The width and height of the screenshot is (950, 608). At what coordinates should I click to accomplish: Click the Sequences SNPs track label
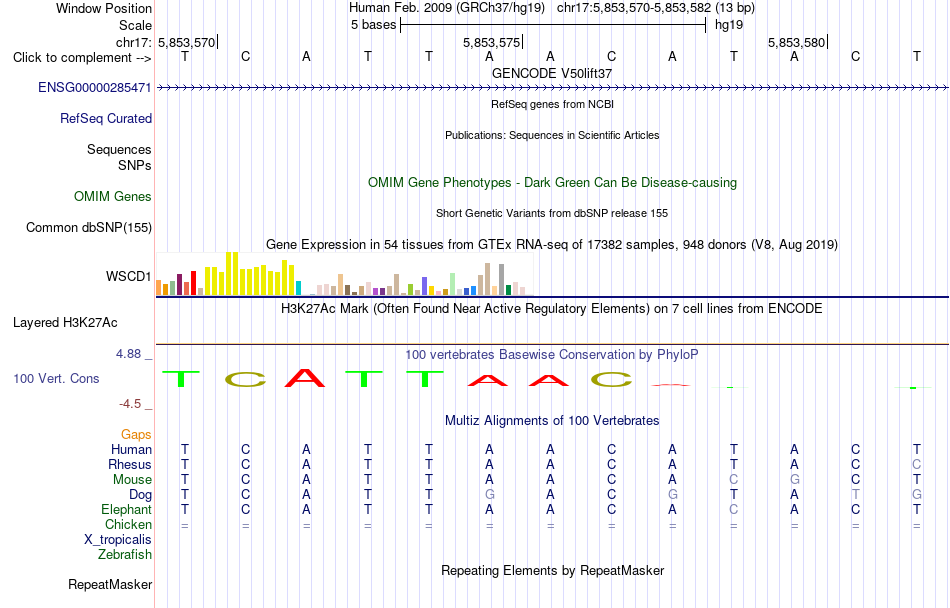click(119, 157)
